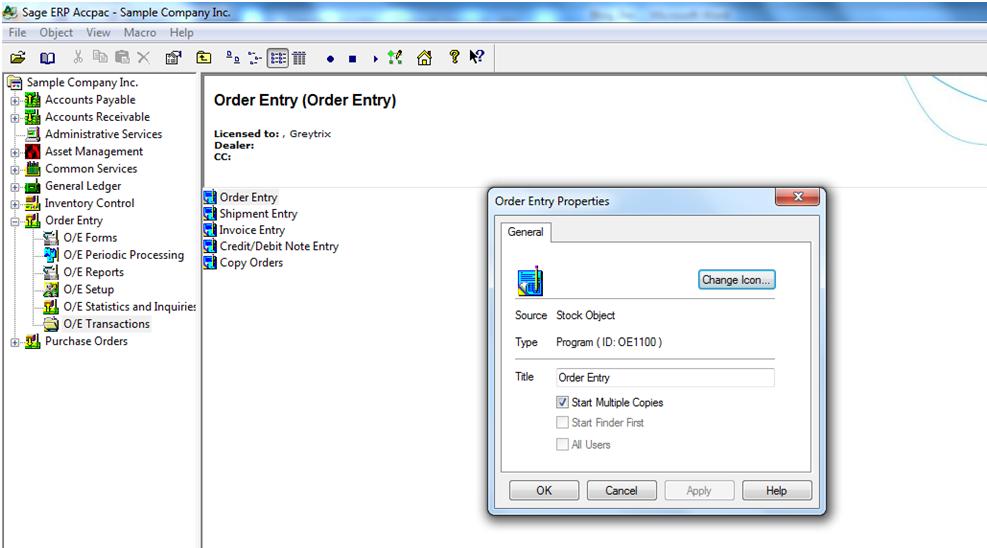Screen dimensions: 987x548
Task: Click the Apply button in Properties dialog
Action: (699, 491)
